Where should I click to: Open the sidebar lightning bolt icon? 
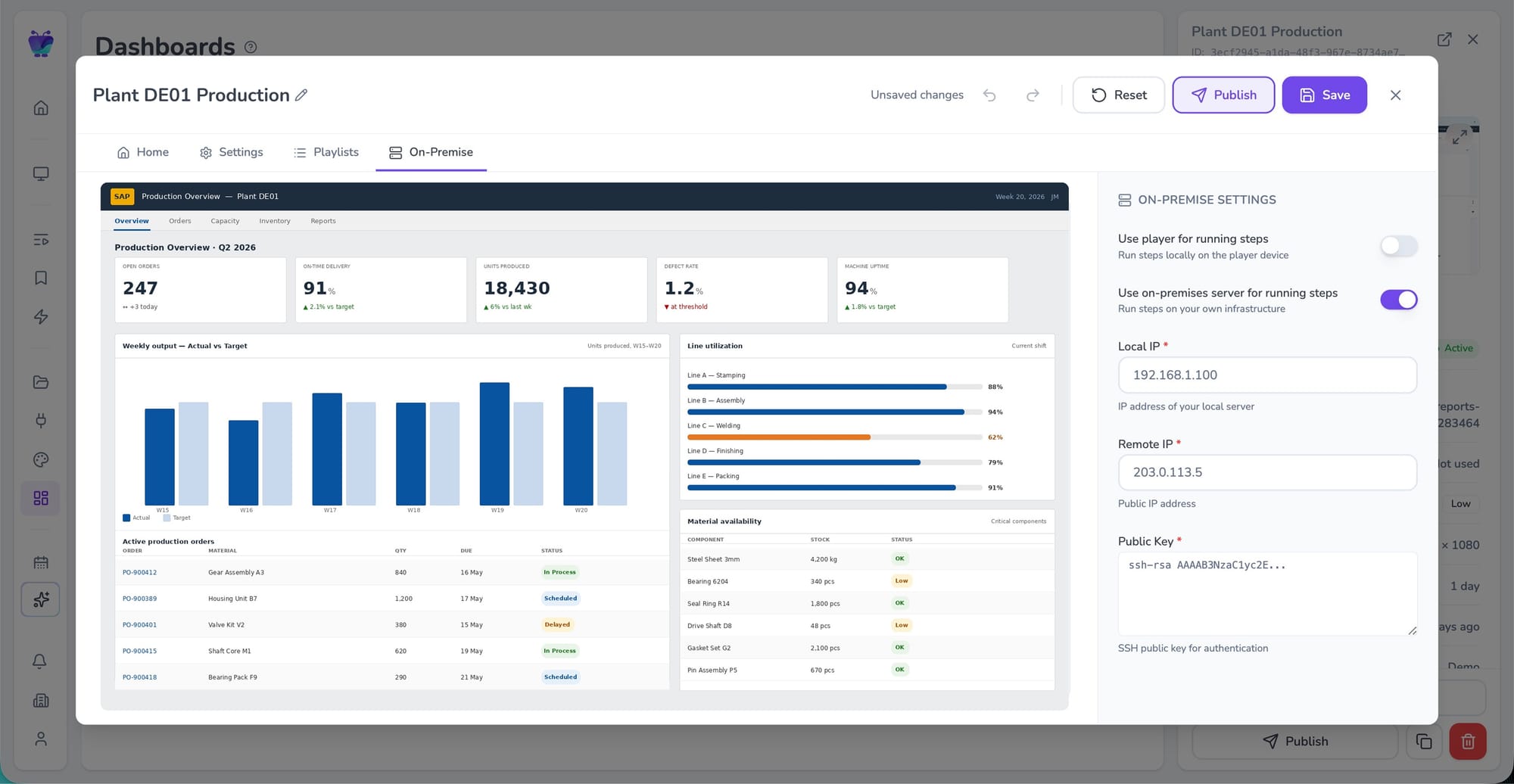click(x=41, y=316)
